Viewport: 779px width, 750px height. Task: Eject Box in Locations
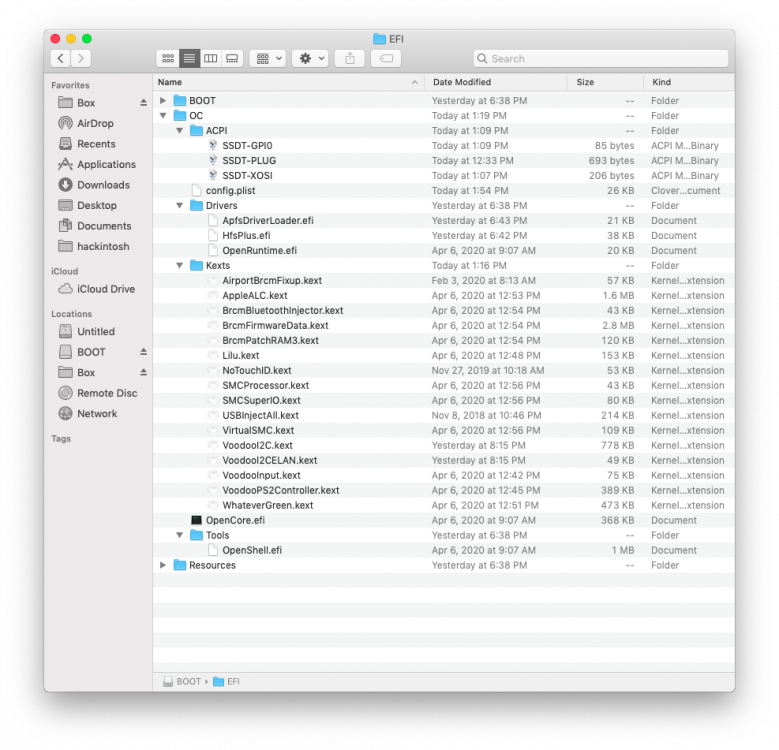point(143,373)
